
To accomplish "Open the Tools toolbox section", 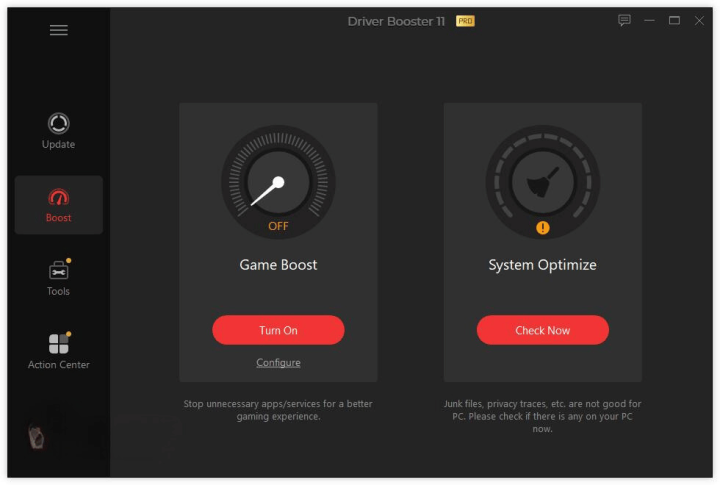I will (58, 278).
